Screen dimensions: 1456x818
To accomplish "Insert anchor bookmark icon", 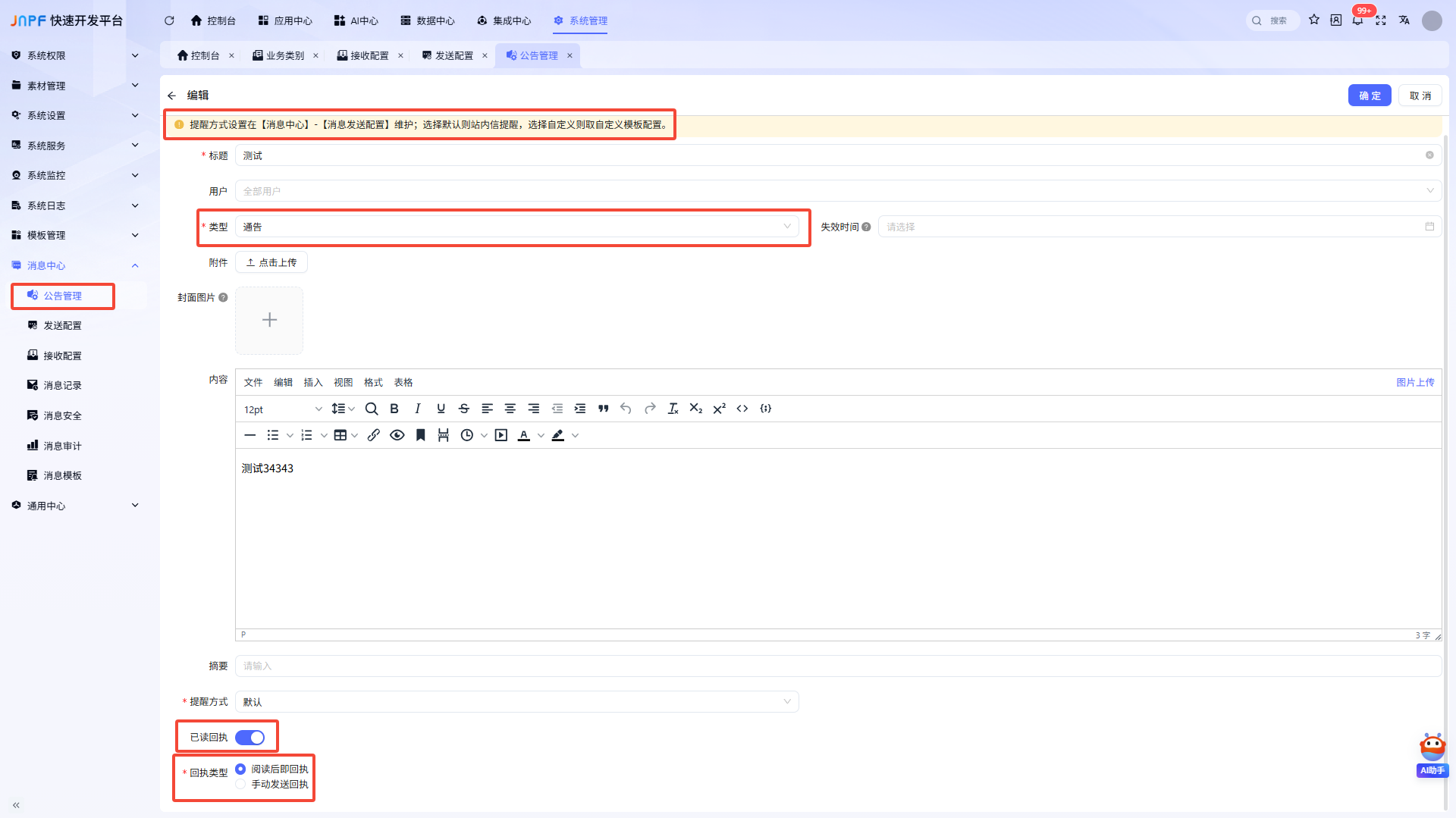I will [x=420, y=435].
